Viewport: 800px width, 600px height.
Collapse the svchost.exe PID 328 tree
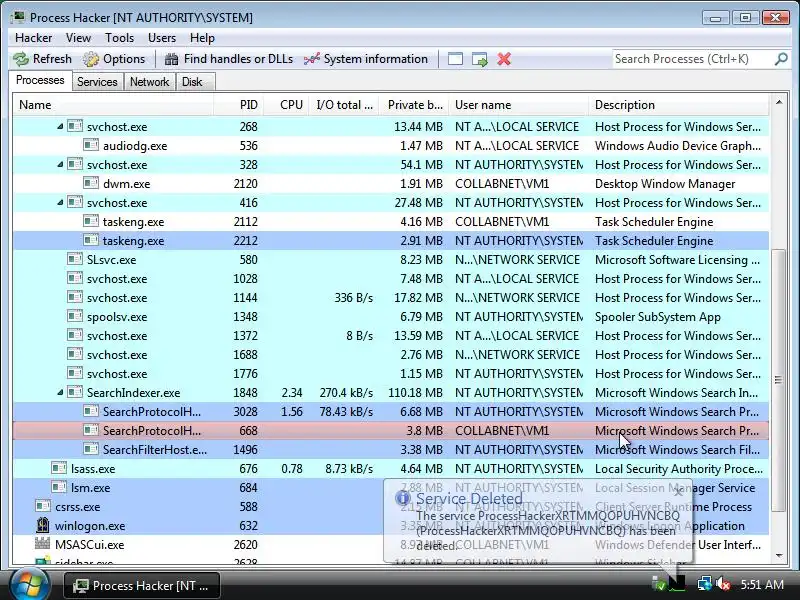point(60,164)
